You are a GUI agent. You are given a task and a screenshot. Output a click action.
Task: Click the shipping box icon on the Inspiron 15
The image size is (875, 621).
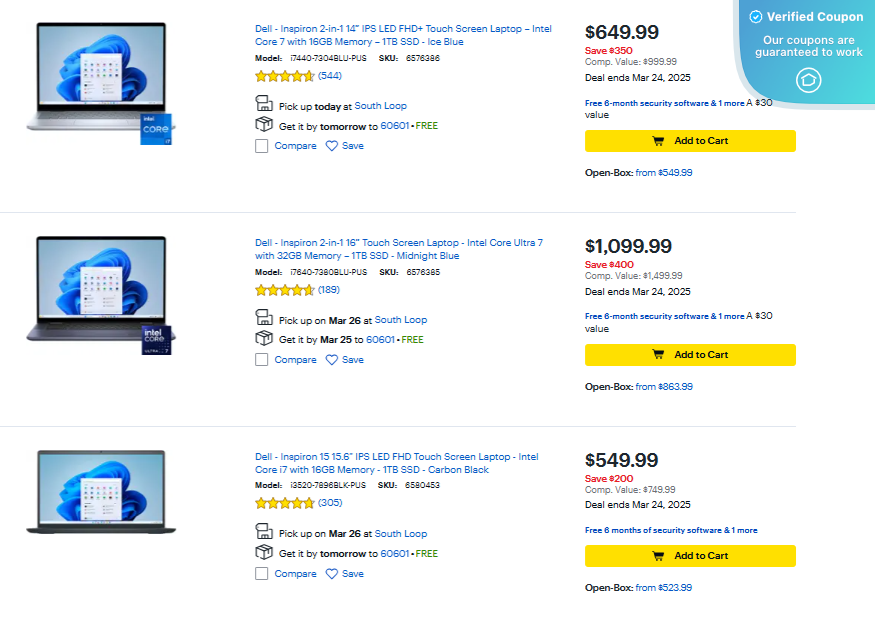coord(264,552)
